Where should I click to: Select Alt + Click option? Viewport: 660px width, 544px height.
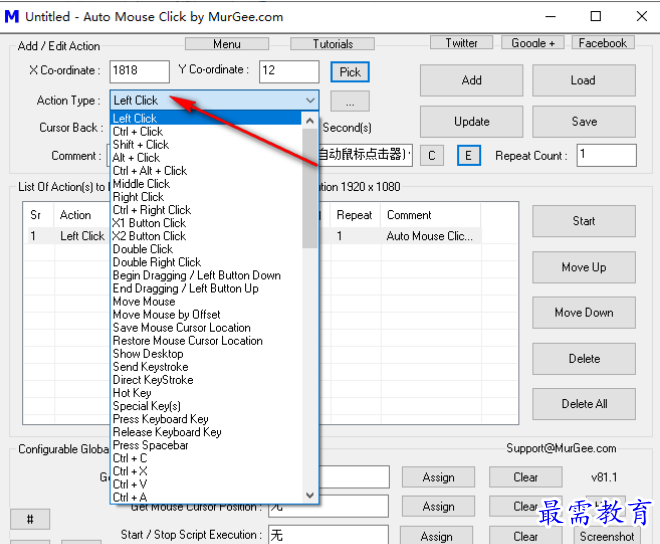point(206,157)
